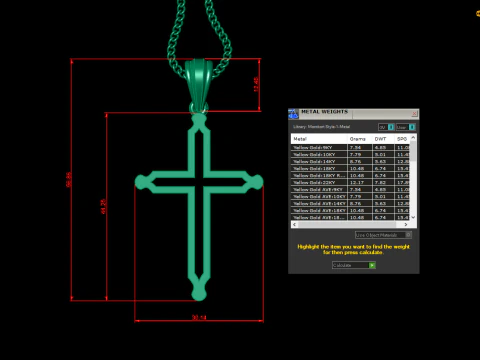Click the horizontal scrollbar track of metal table
The width and height of the screenshot is (480, 360).
[350, 225]
